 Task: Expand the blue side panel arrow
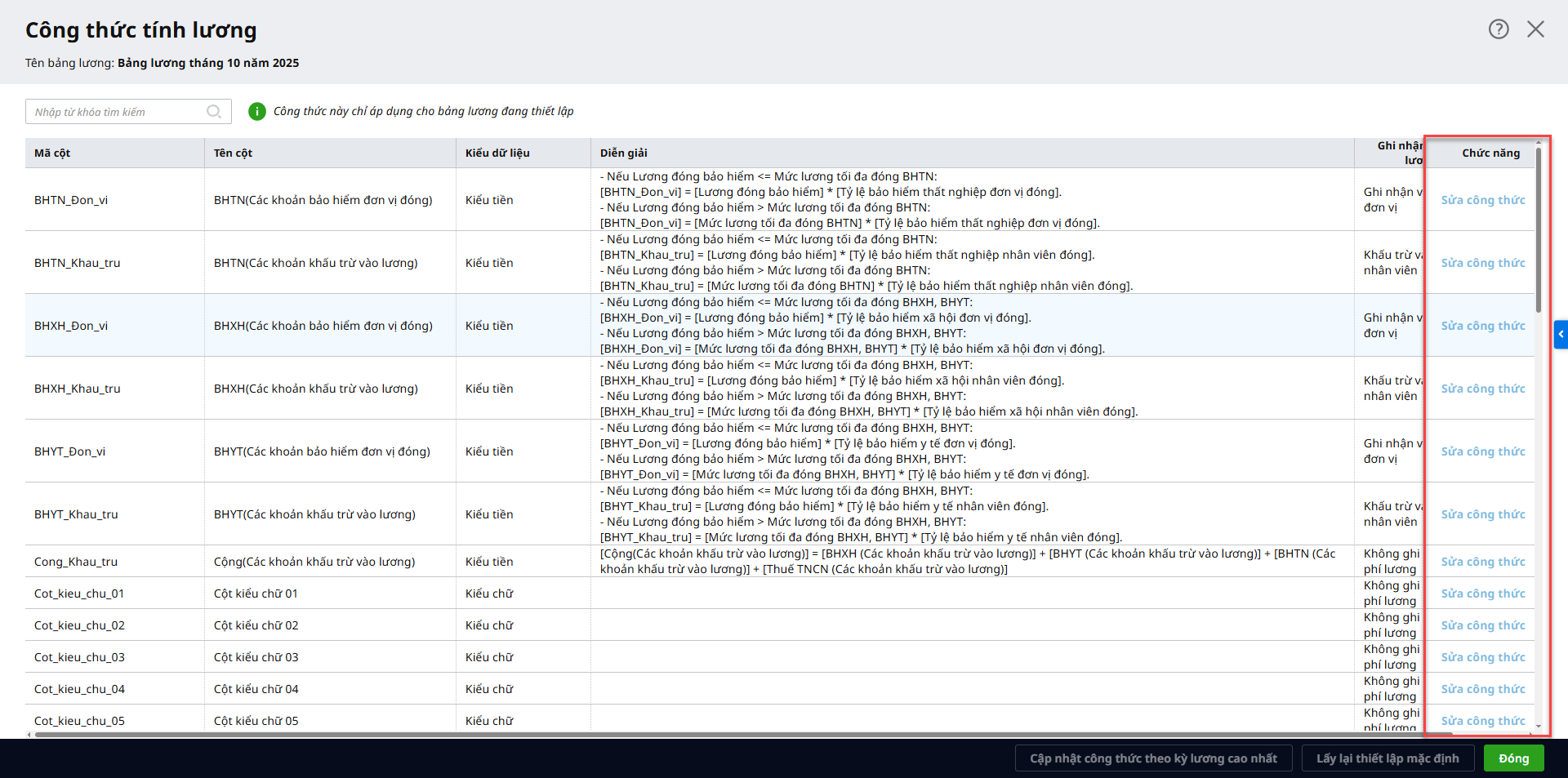(x=1561, y=334)
